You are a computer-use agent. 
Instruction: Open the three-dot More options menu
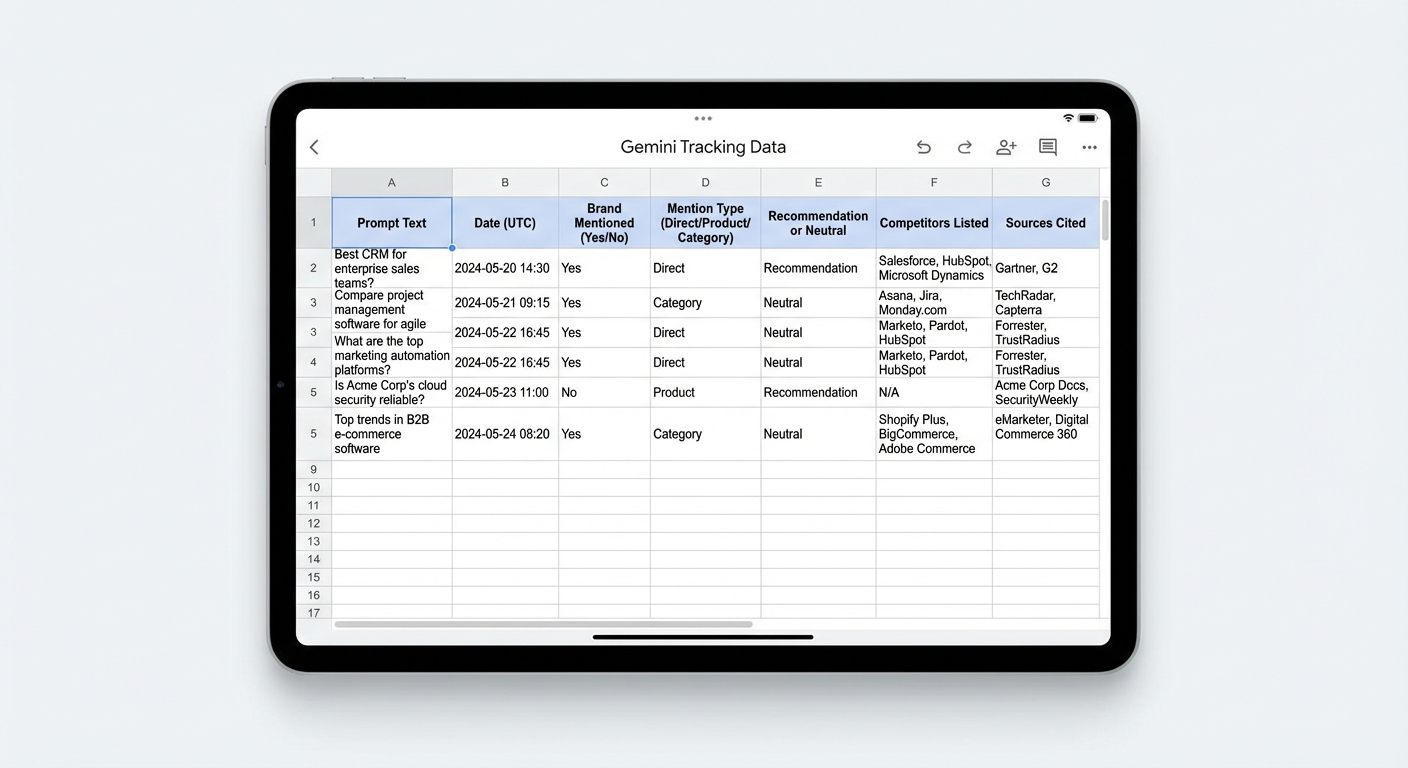point(1089,147)
